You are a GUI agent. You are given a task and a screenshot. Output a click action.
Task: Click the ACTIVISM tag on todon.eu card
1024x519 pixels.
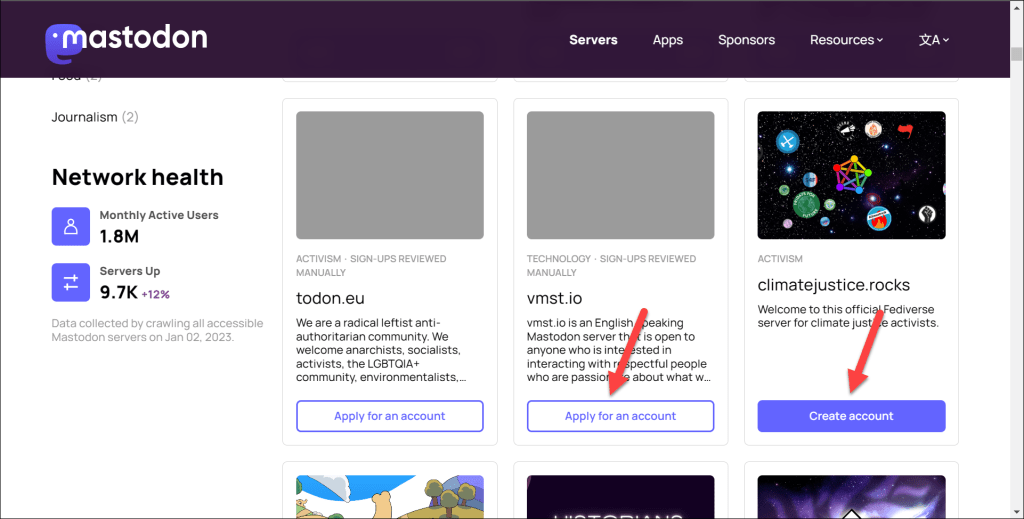pyautogui.click(x=318, y=259)
